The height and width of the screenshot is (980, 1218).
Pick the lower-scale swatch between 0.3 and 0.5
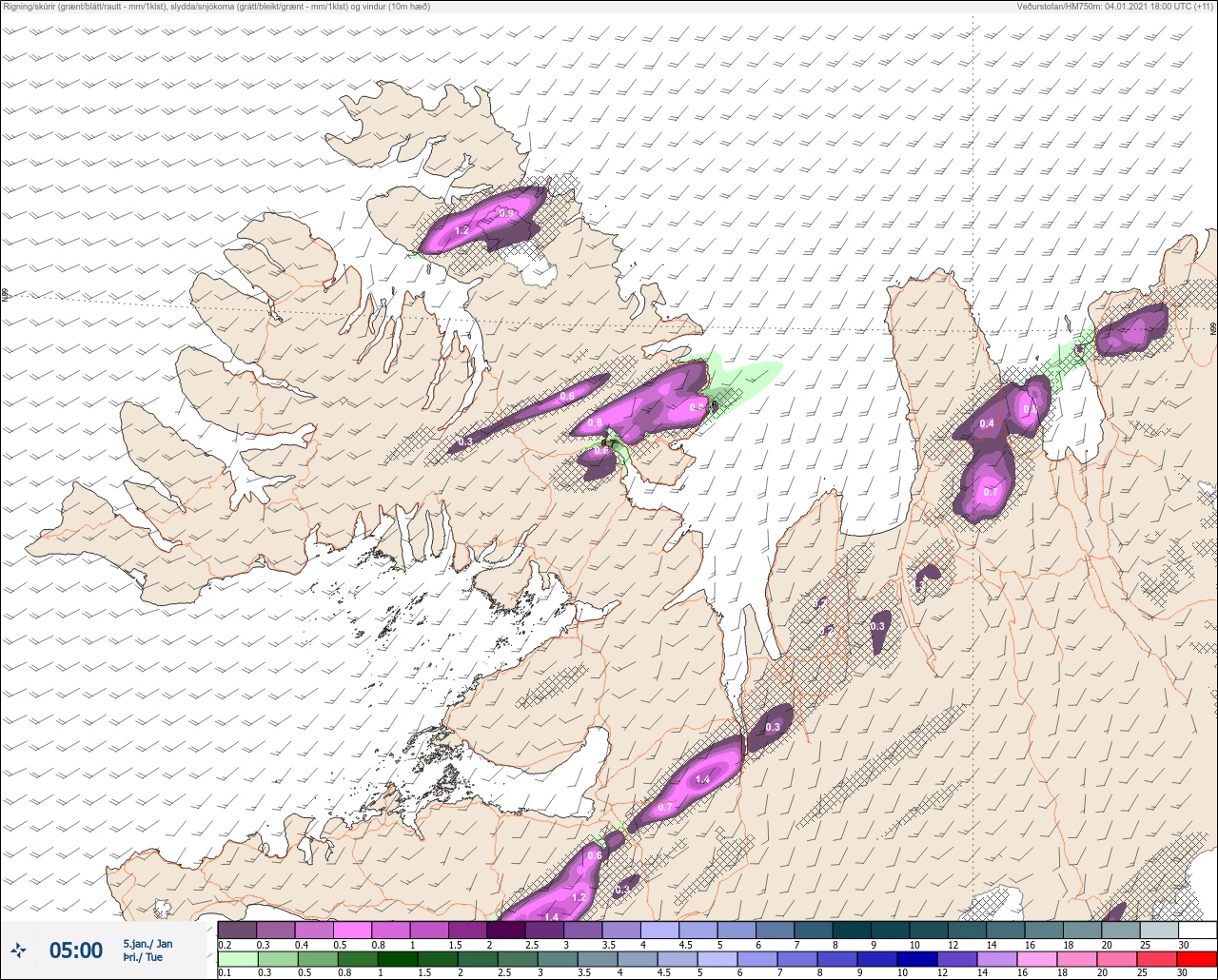276,959
